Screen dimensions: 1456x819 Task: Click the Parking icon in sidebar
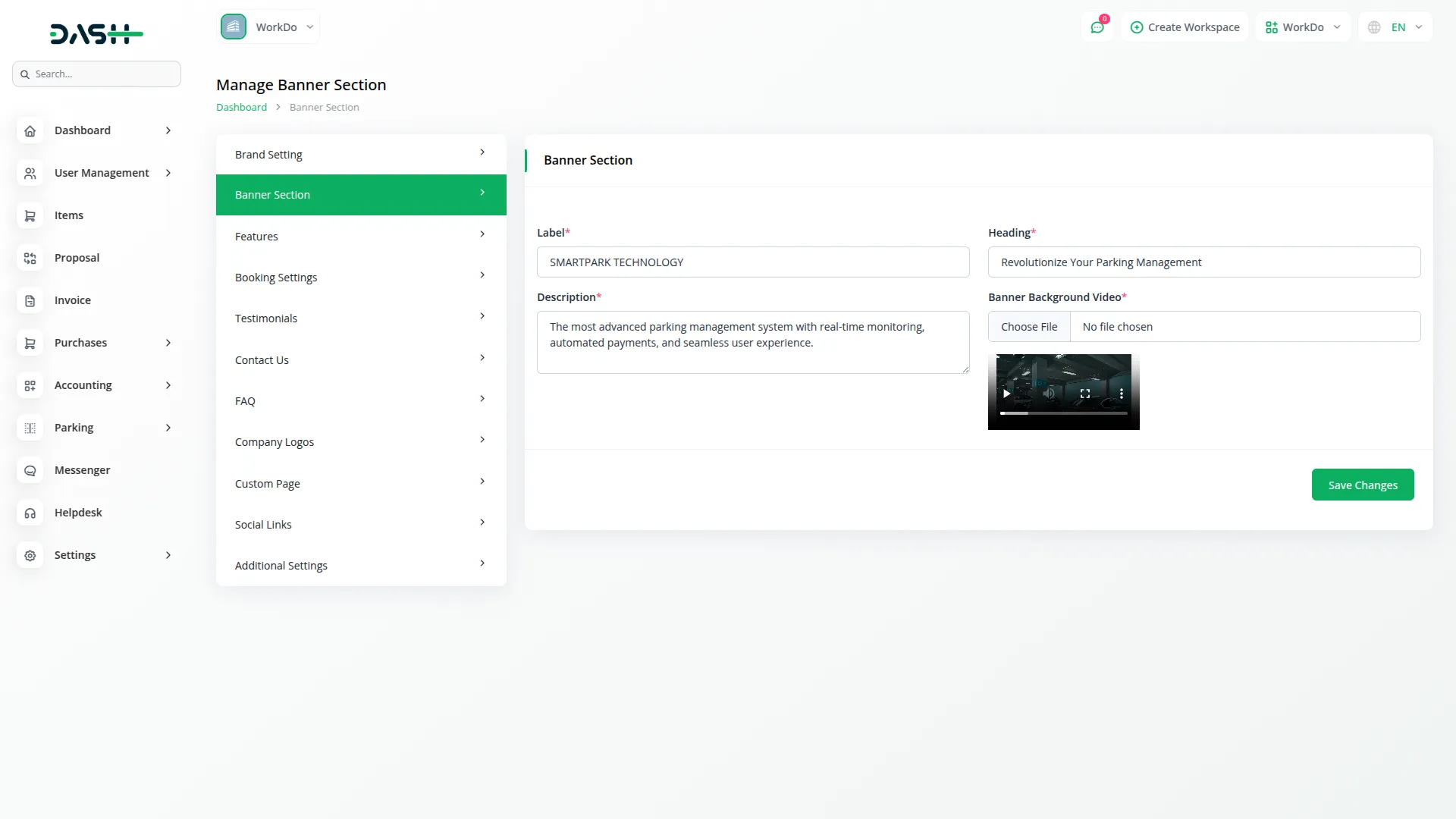point(30,428)
